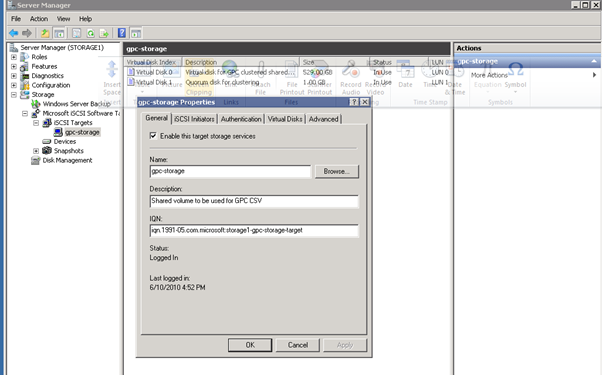Click the '1.00 GB' size cell

coord(314,82)
